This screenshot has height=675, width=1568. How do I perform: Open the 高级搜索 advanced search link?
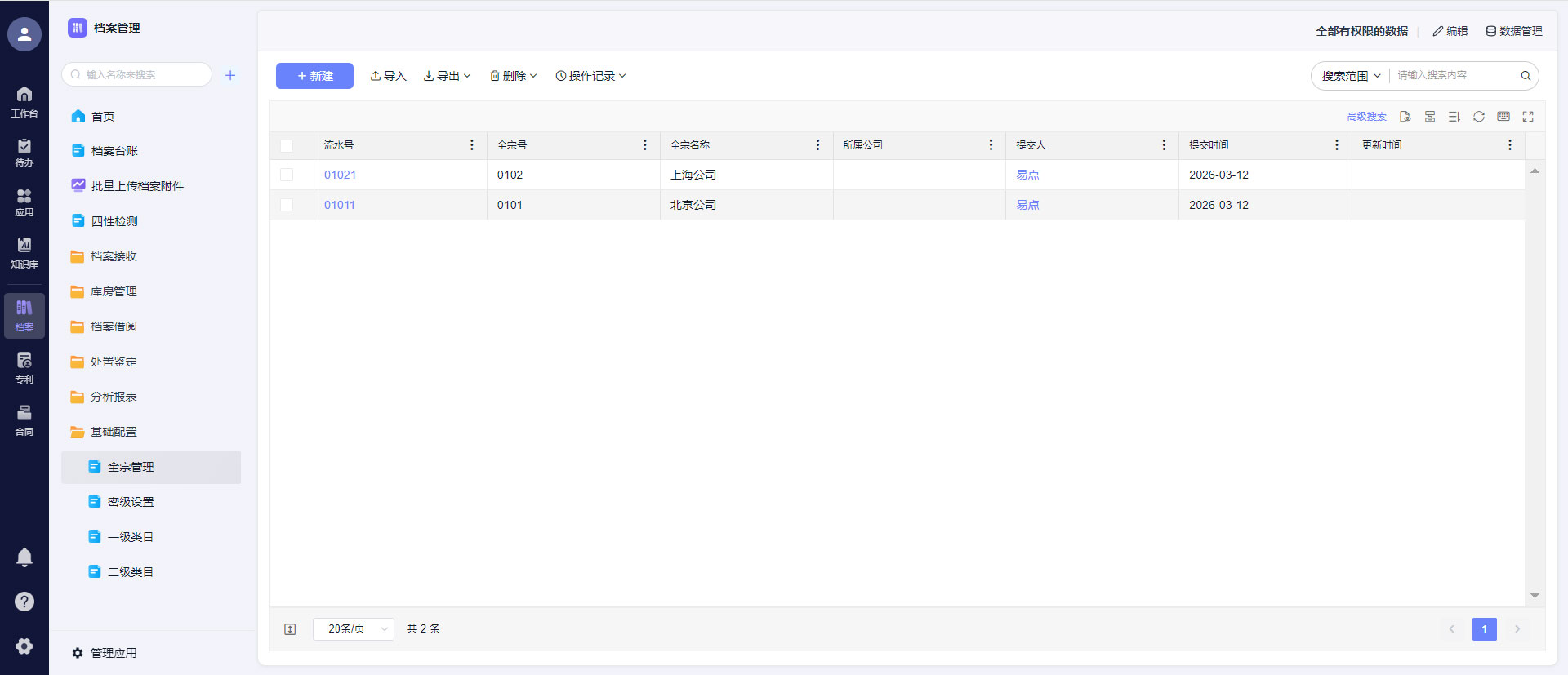[1366, 117]
